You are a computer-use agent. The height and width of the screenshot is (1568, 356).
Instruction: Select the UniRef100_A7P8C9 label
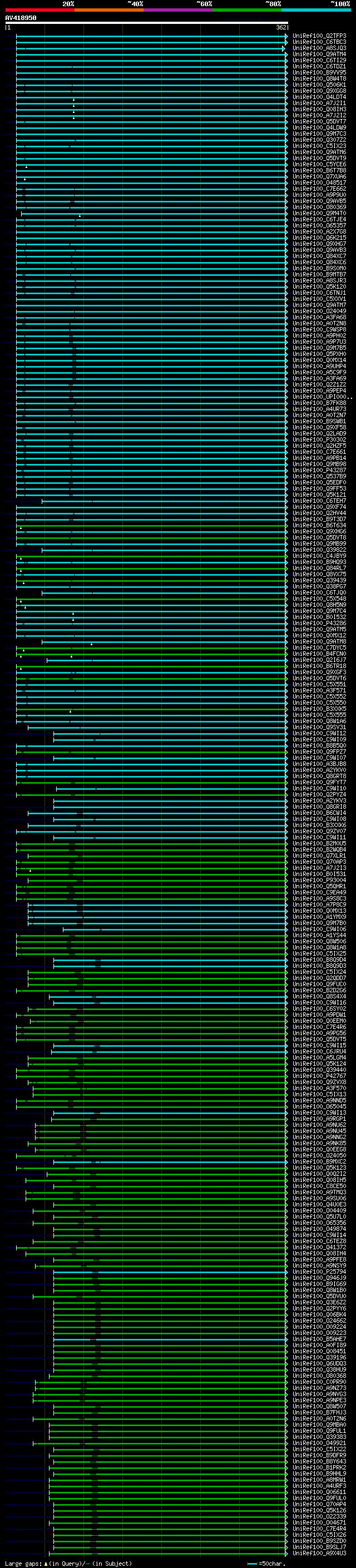(319, 904)
